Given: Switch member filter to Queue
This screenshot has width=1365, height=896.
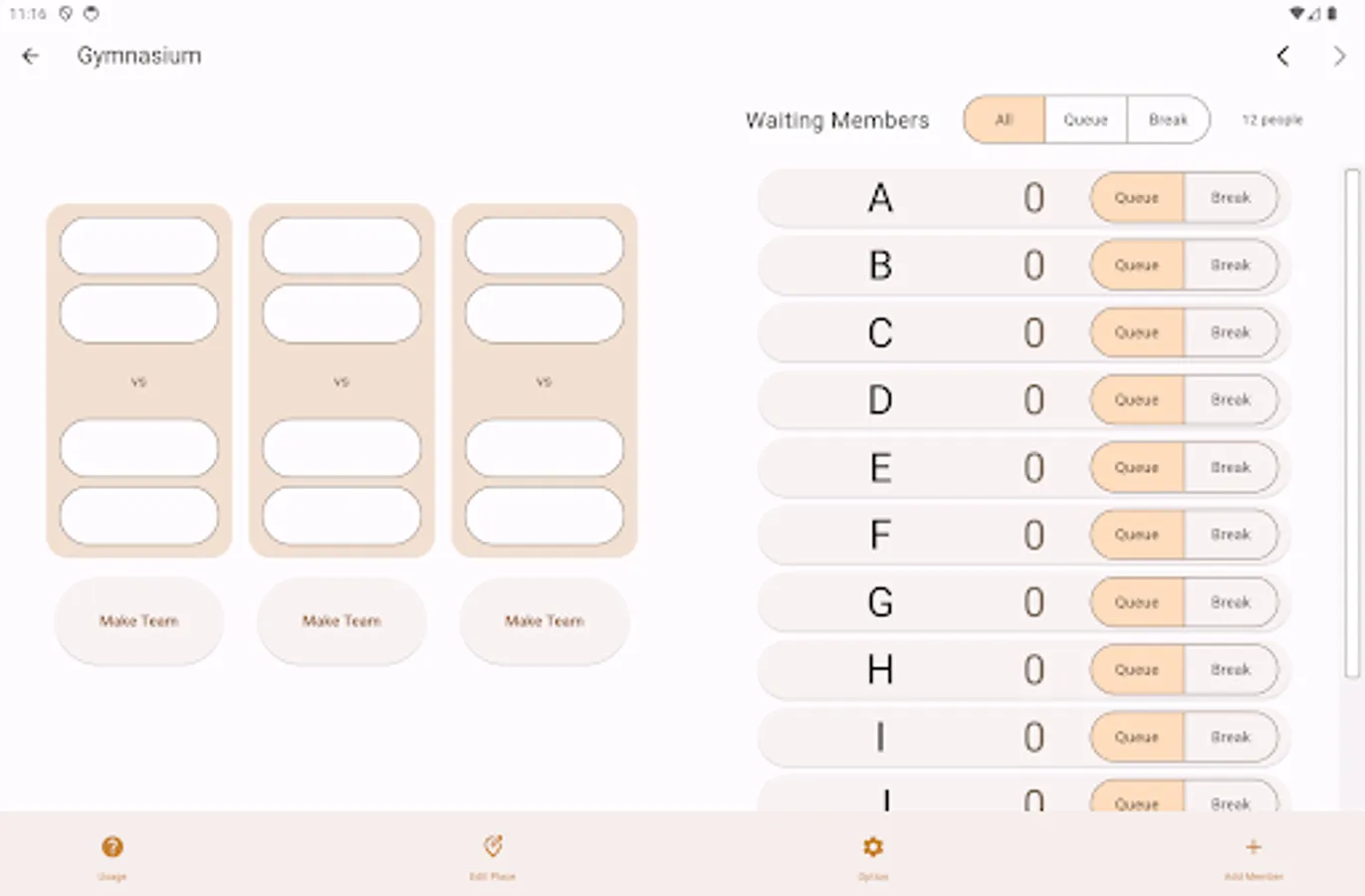Looking at the screenshot, I should tap(1085, 119).
